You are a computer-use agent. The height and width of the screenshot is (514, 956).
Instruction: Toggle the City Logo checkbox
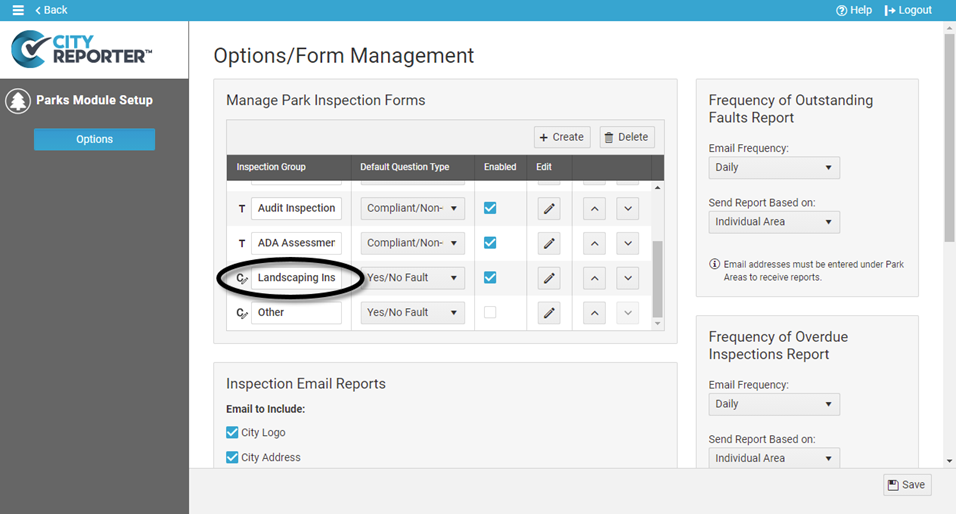coord(232,432)
